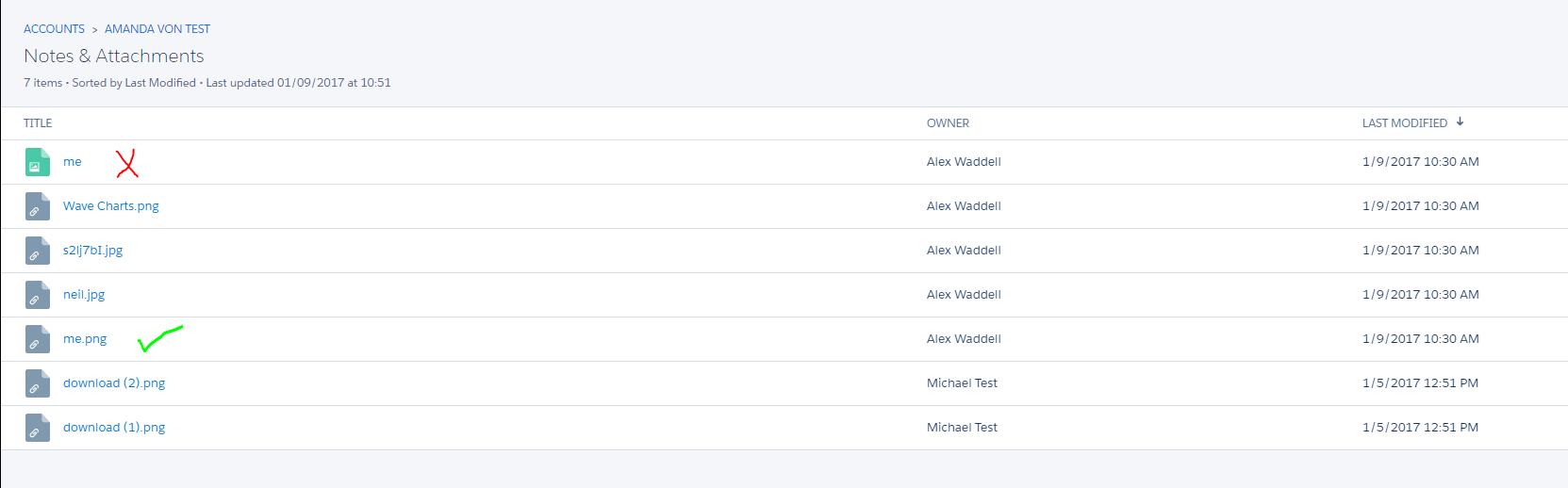Click the attachment icon beside Wave Charts.png
This screenshot has width=1568, height=488.
pos(38,206)
